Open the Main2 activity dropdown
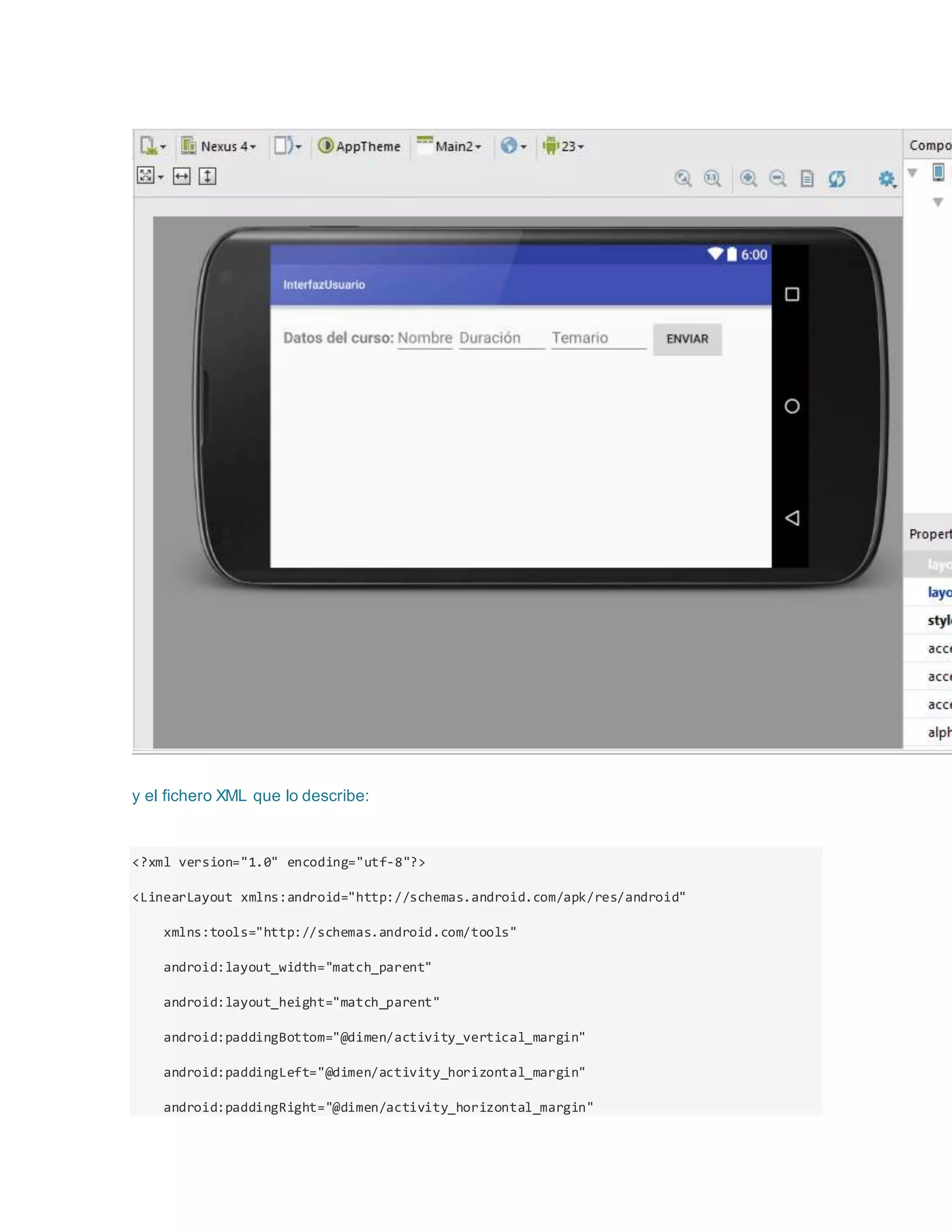This screenshot has height=1232, width=952. tap(449, 146)
